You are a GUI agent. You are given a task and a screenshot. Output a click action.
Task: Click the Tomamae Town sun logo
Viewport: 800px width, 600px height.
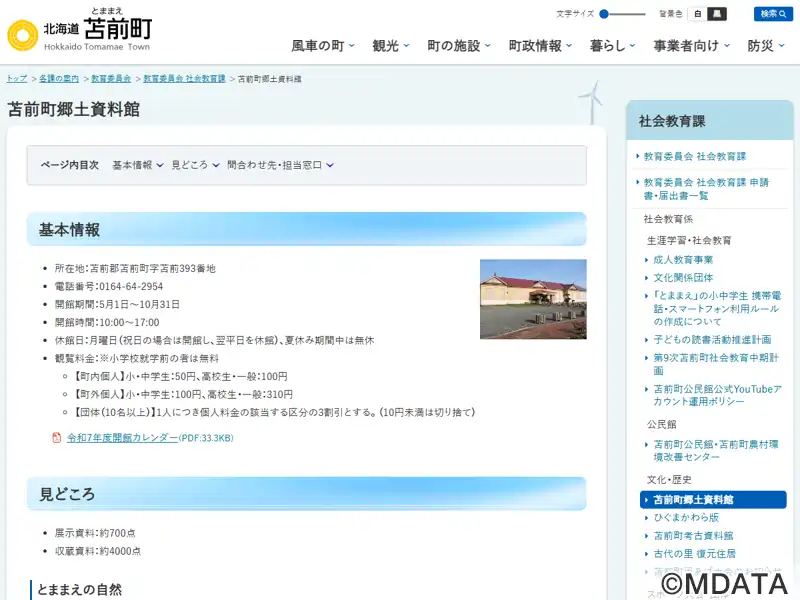point(22,35)
